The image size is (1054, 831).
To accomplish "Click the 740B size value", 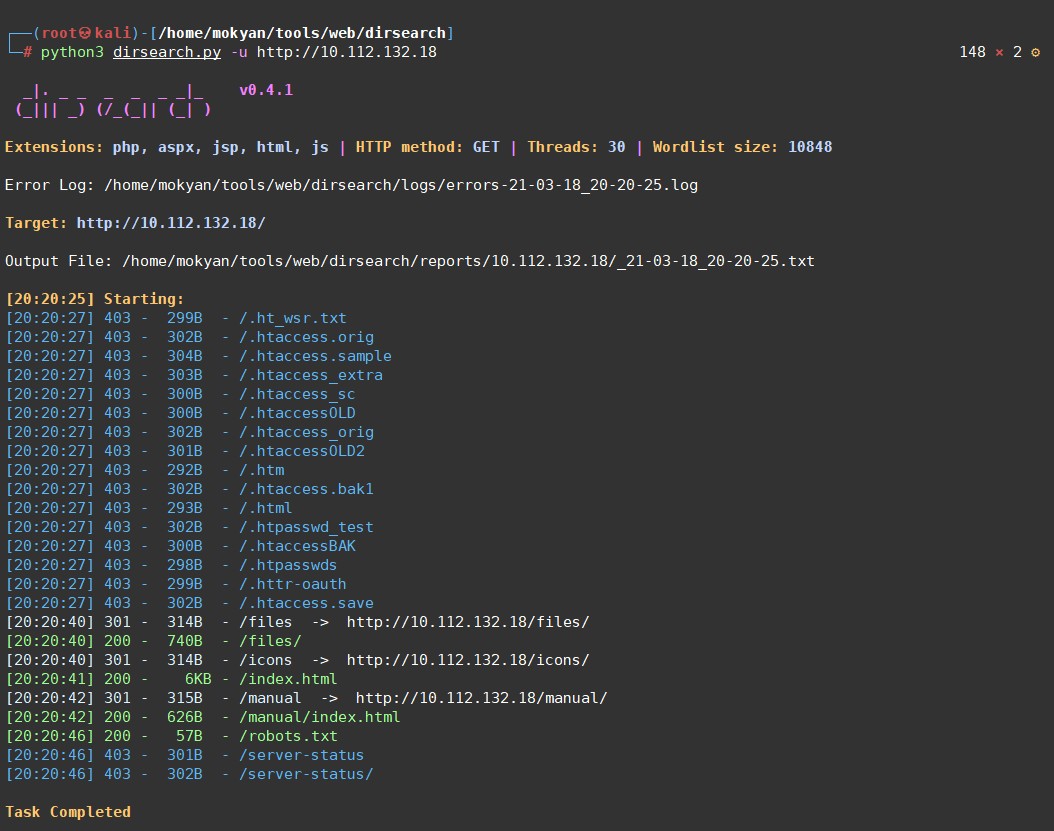I will (185, 641).
